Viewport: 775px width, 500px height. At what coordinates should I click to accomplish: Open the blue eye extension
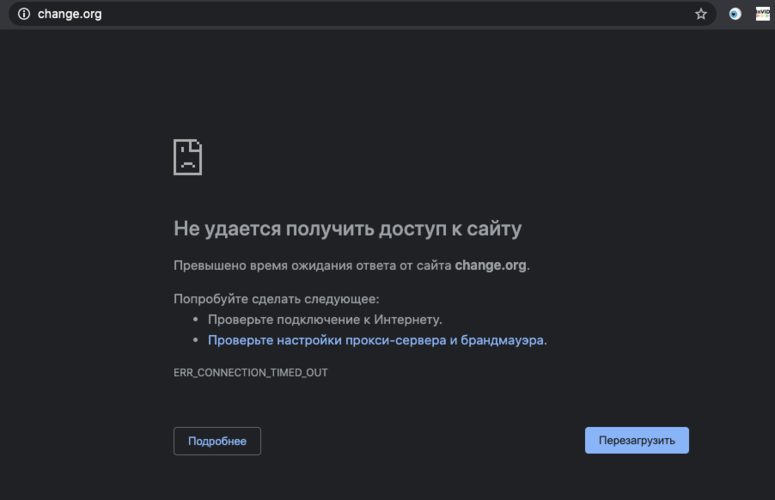pos(735,14)
